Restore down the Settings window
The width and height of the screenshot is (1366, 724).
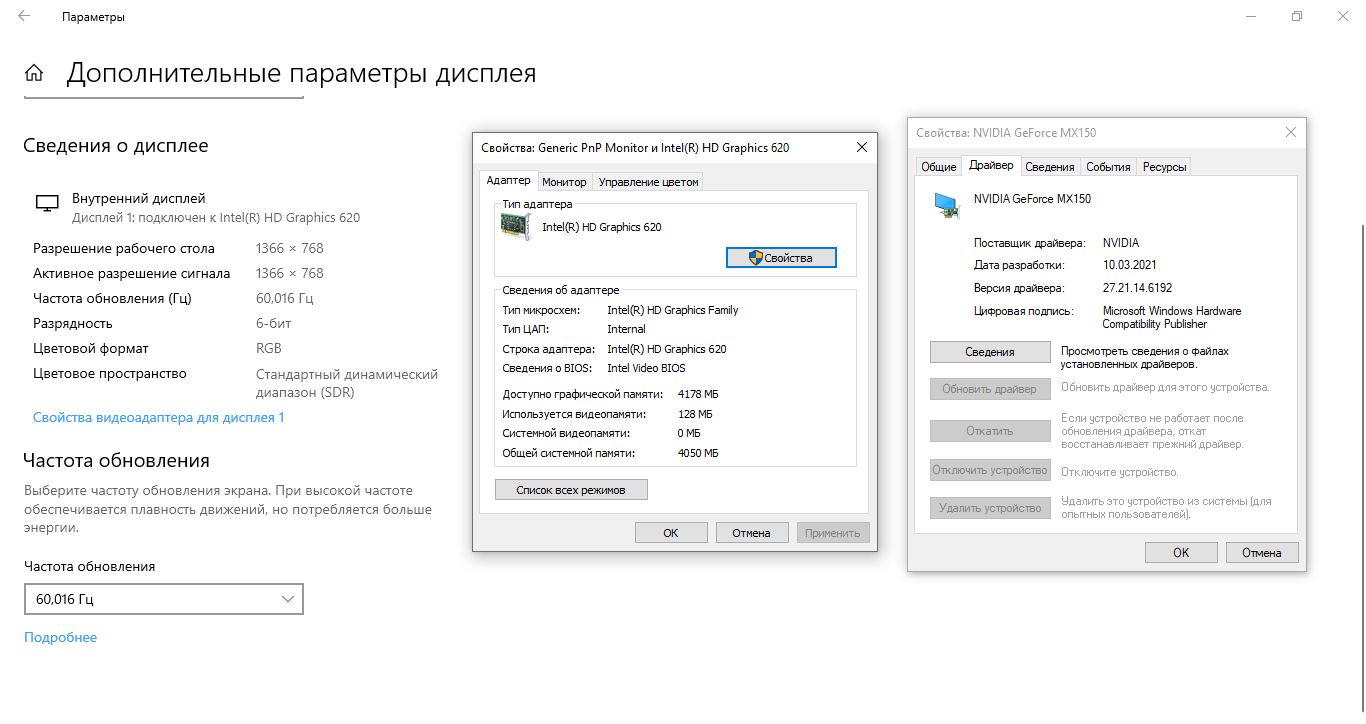tap(1297, 17)
